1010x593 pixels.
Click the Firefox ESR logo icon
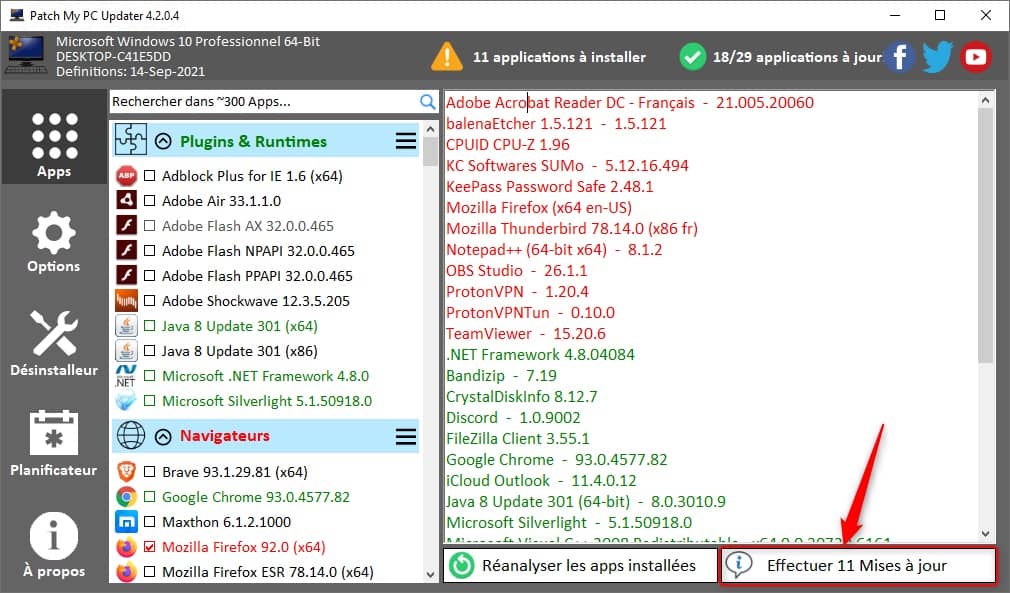[126, 572]
